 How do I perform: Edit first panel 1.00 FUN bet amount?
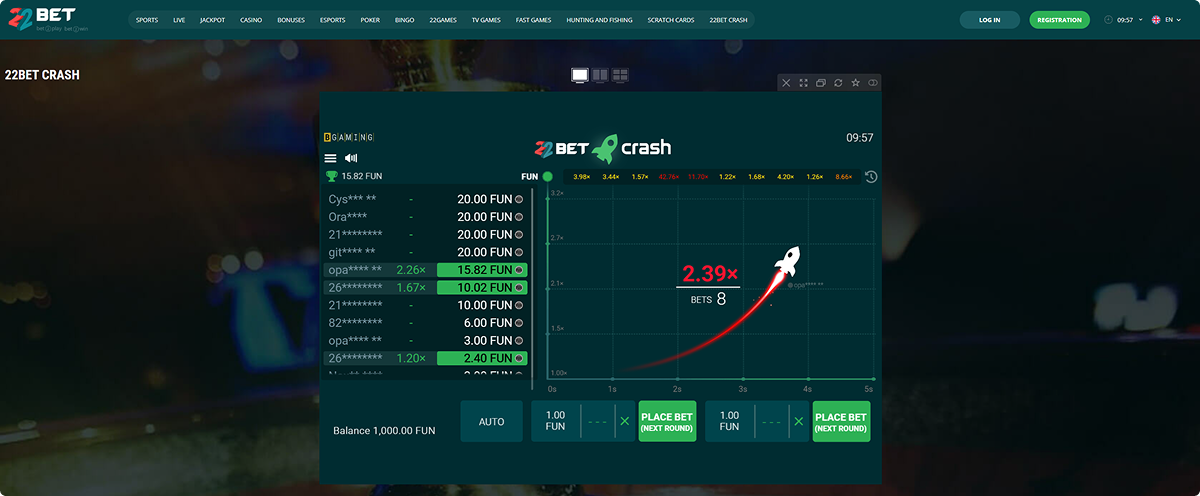(555, 421)
